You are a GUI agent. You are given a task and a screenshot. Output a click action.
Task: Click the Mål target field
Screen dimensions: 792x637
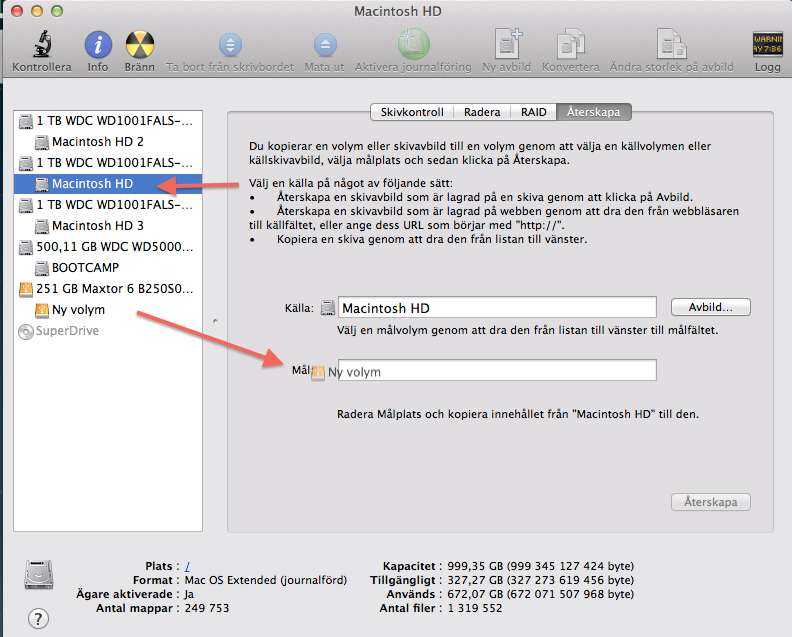[497, 370]
